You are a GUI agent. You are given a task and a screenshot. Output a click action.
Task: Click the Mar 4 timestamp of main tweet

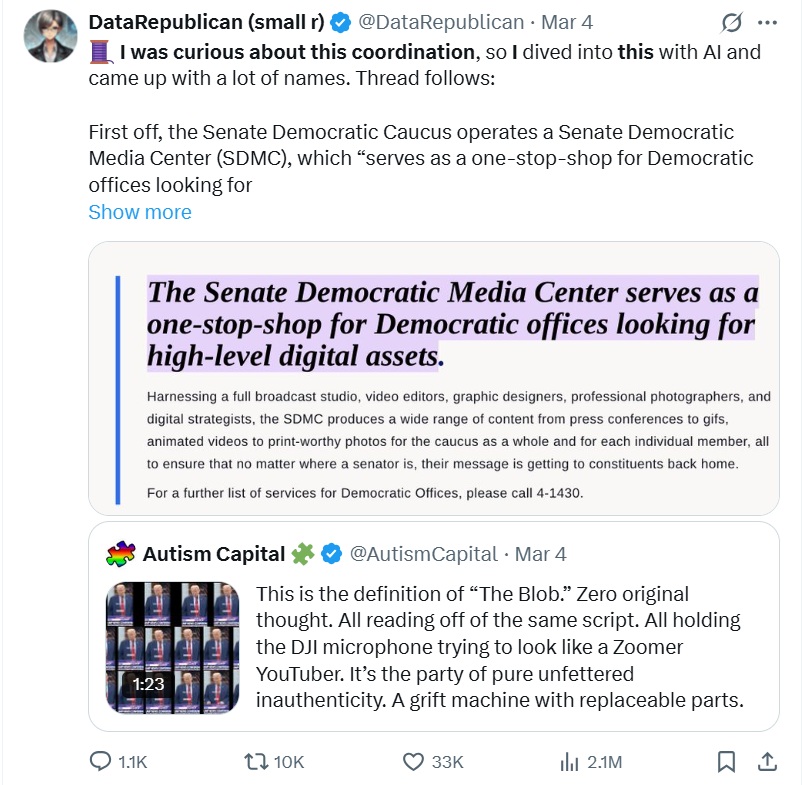tap(567, 22)
